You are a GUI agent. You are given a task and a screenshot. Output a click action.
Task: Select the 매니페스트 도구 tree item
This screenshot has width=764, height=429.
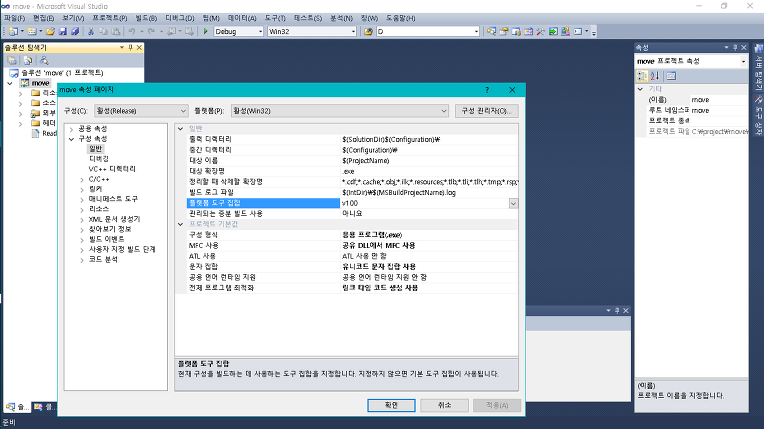pyautogui.click(x=113, y=199)
